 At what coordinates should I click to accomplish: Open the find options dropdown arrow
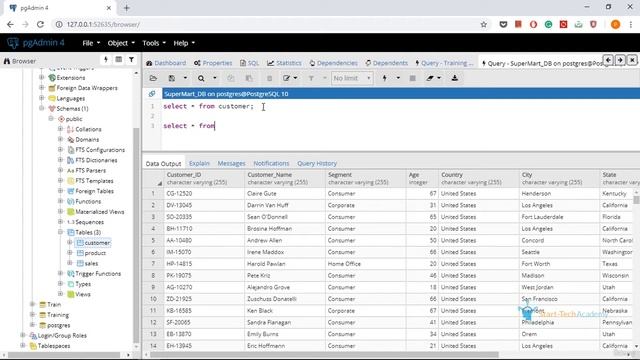(x=215, y=78)
